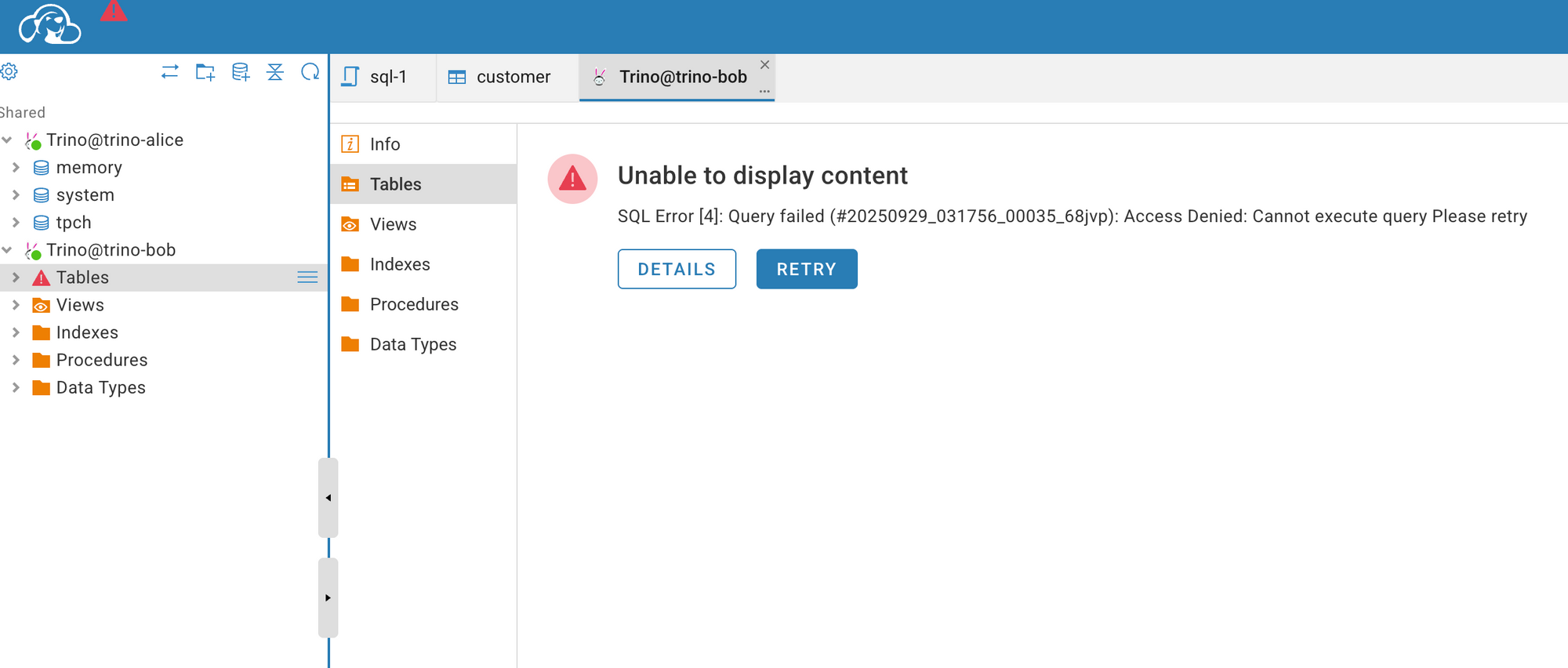This screenshot has height=668, width=1568.
Task: Close the Trino@trino-bob tab
Action: click(764, 64)
